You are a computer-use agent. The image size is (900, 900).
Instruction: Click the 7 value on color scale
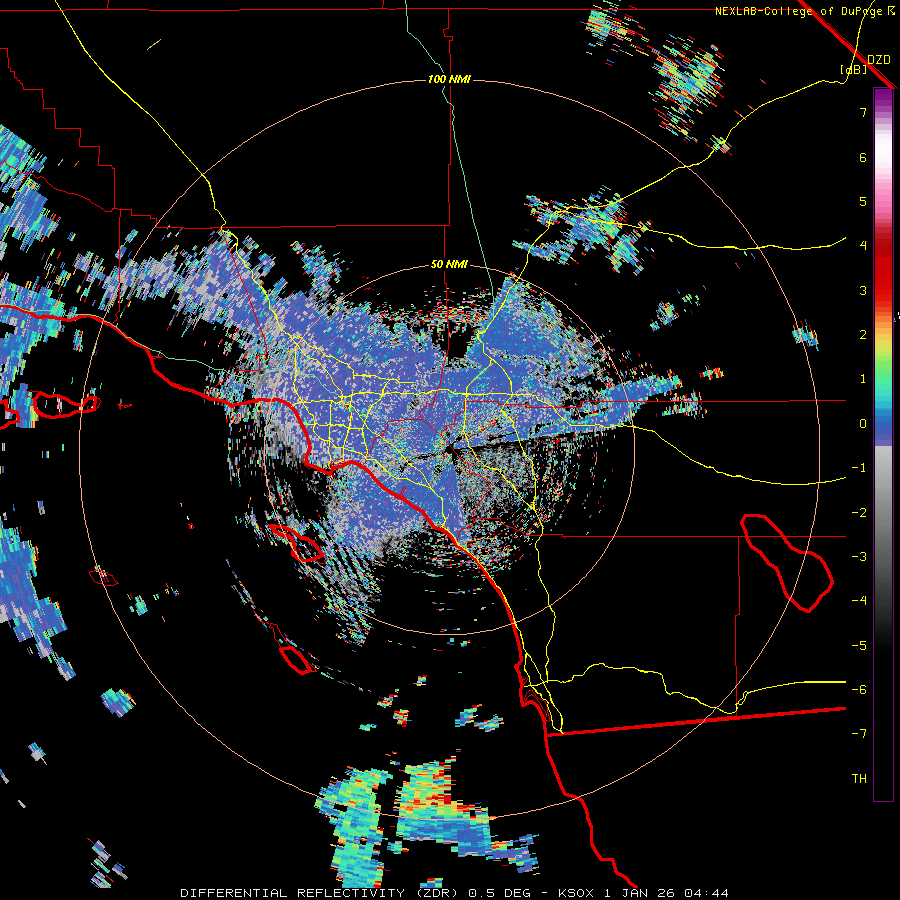(863, 112)
